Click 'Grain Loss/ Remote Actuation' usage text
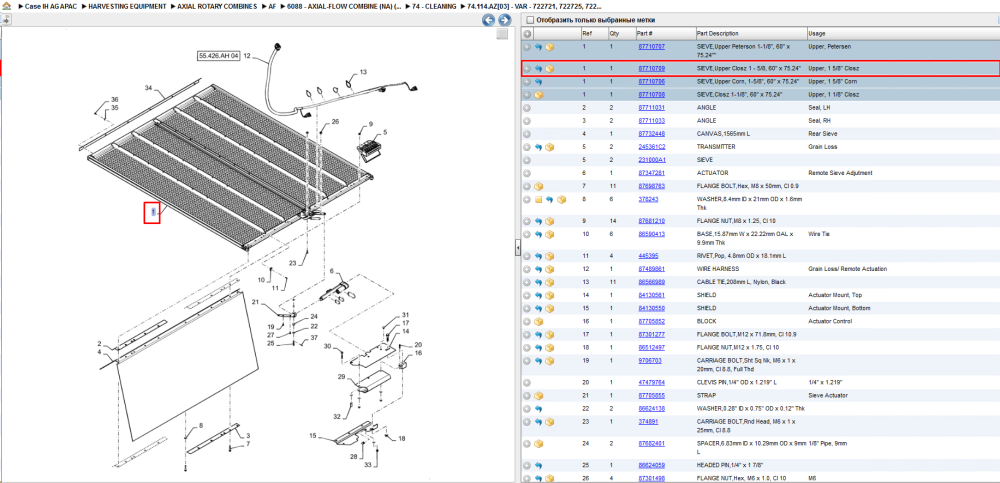Screen dimensions: 1000x483 (x=847, y=269)
